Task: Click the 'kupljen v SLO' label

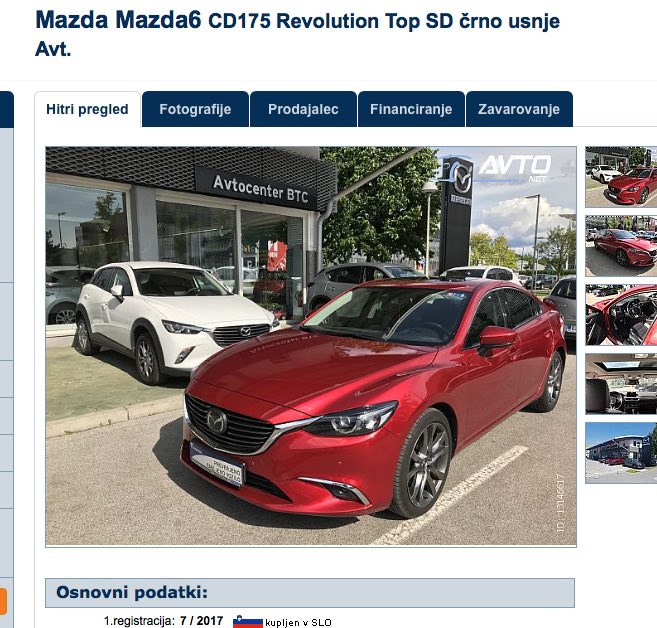Action: tap(298, 623)
